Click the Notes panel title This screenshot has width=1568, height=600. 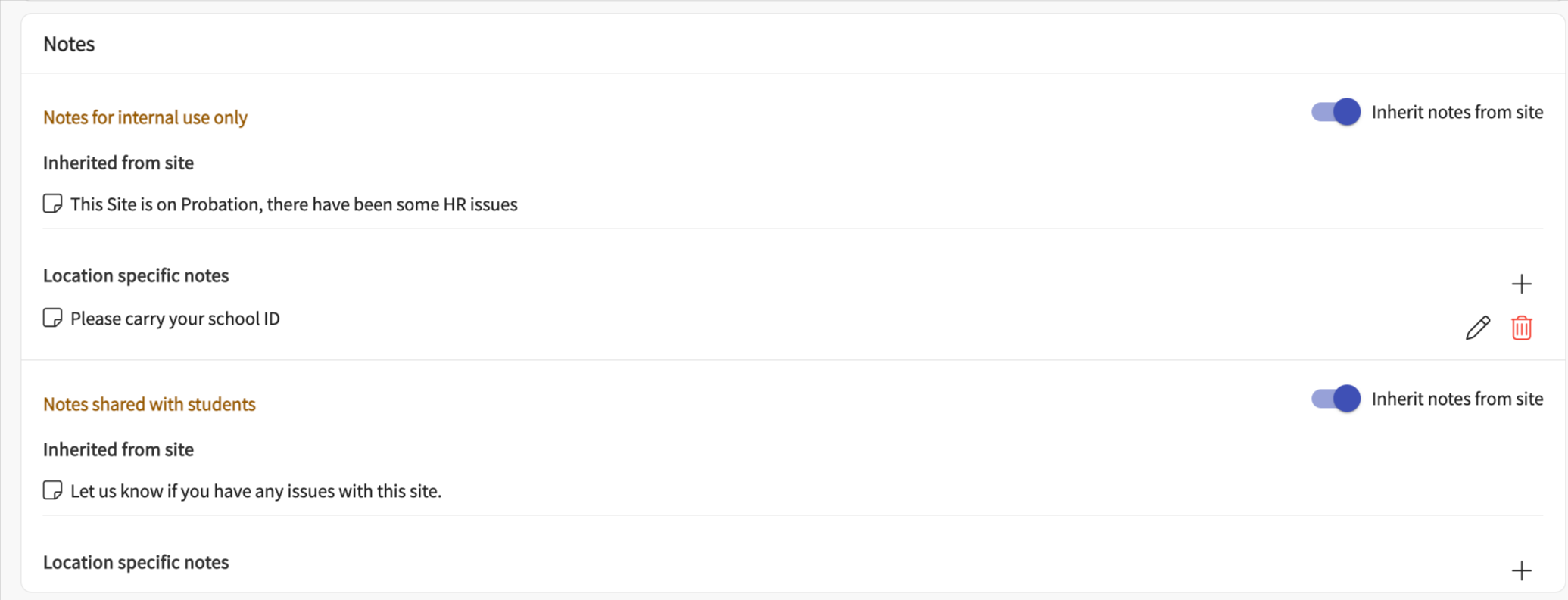pyautogui.click(x=69, y=44)
